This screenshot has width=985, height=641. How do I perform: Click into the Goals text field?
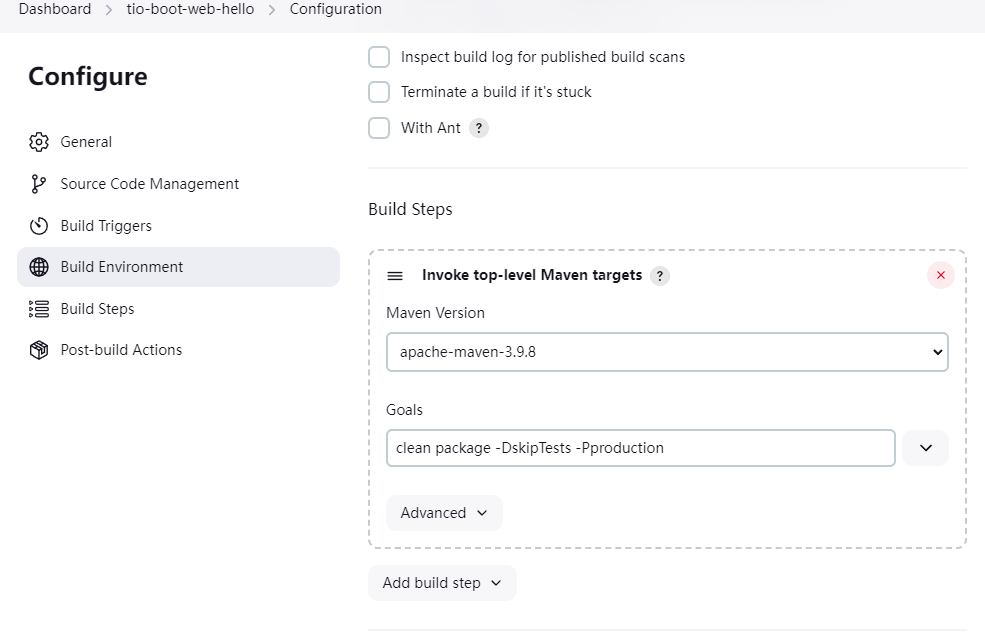[x=640, y=448]
